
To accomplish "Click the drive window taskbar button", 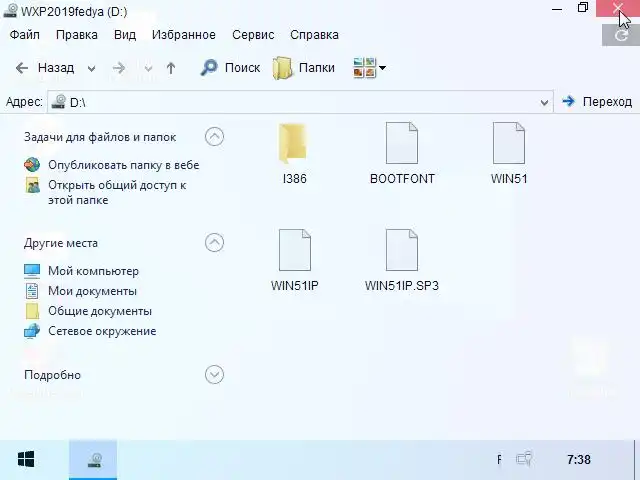I will 93,460.
